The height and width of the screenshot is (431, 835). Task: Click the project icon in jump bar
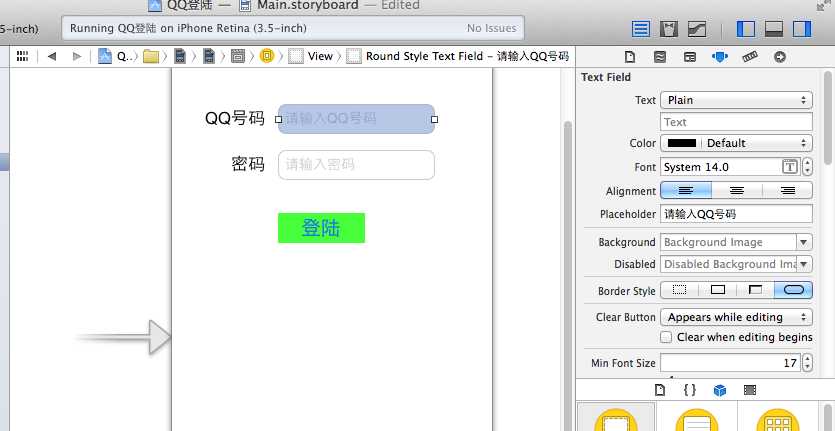click(x=105, y=56)
